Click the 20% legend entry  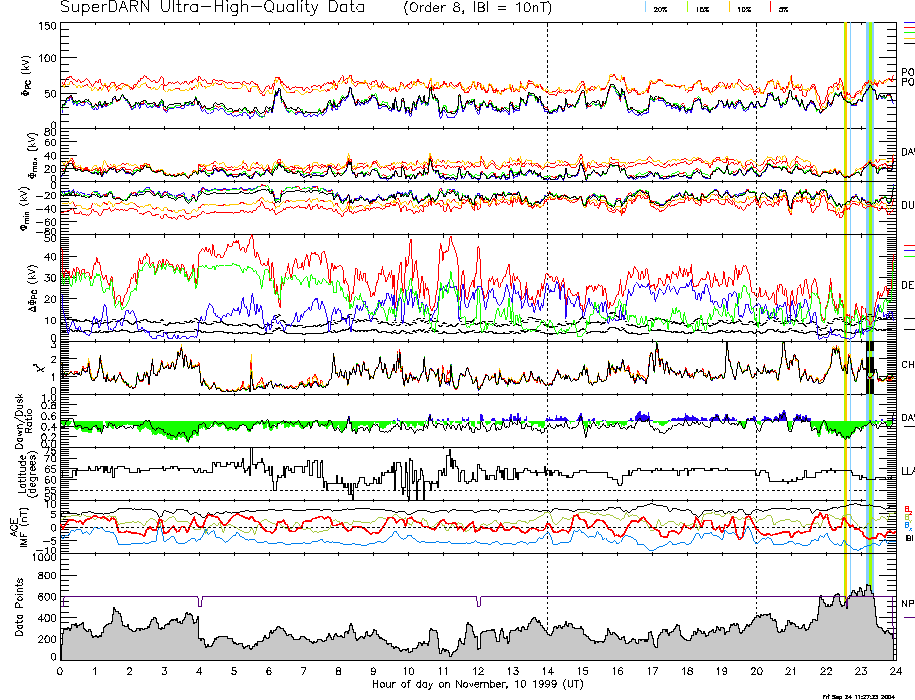click(660, 8)
